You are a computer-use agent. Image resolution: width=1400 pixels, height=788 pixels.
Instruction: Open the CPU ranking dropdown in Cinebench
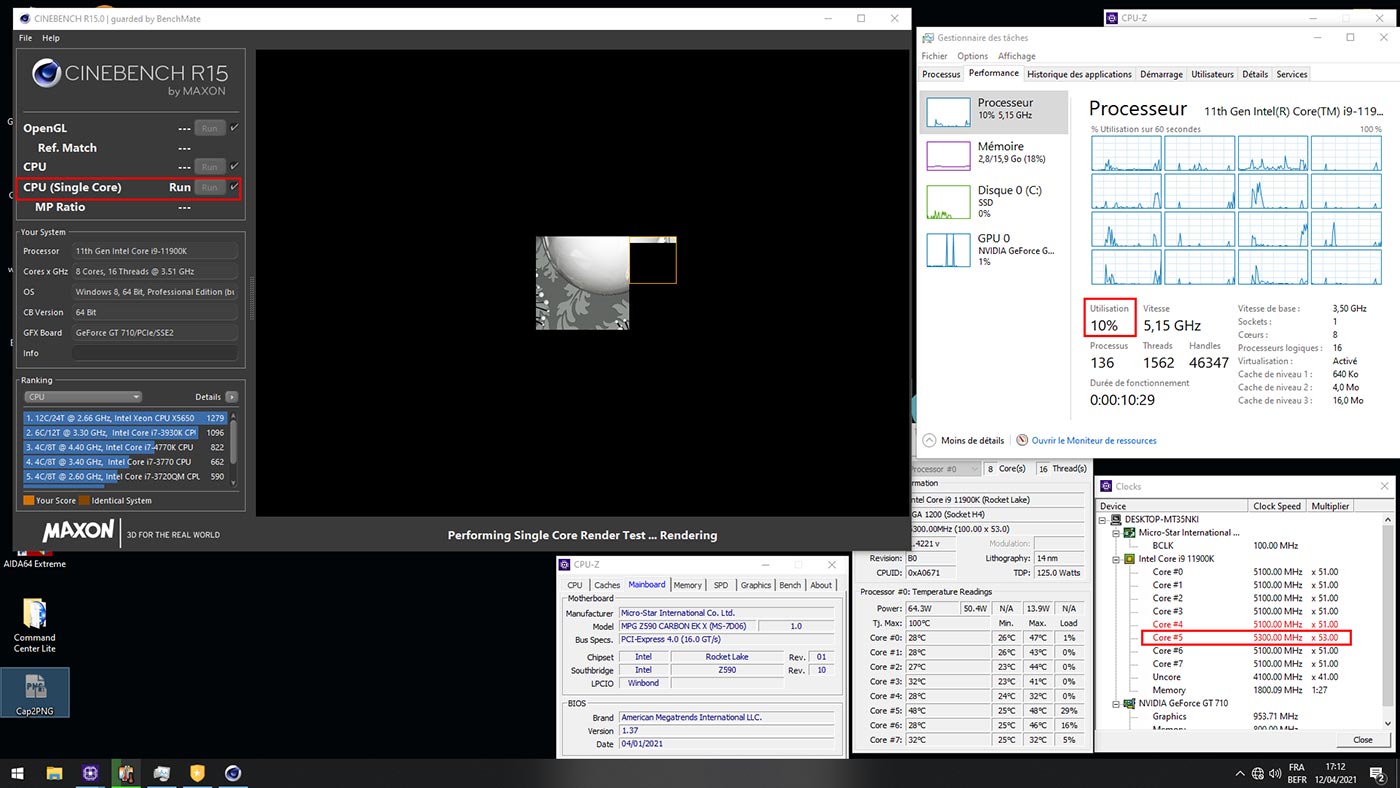82,397
